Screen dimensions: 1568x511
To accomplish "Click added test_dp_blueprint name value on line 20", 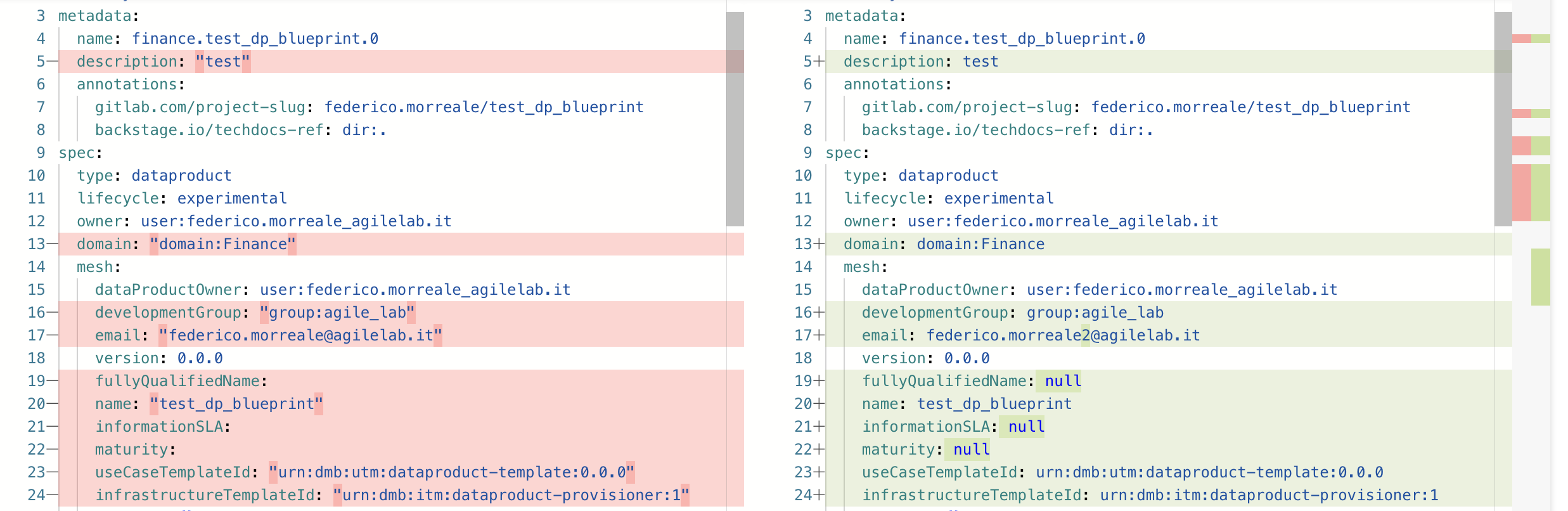I will 994,404.
